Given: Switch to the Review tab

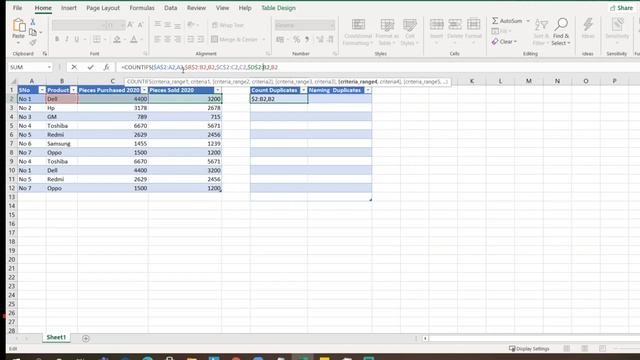Looking at the screenshot, I should [x=196, y=8].
